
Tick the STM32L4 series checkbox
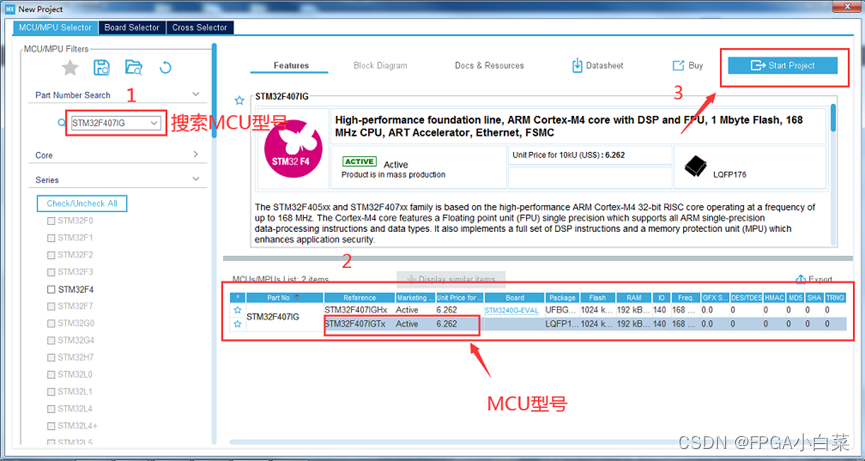[x=51, y=409]
